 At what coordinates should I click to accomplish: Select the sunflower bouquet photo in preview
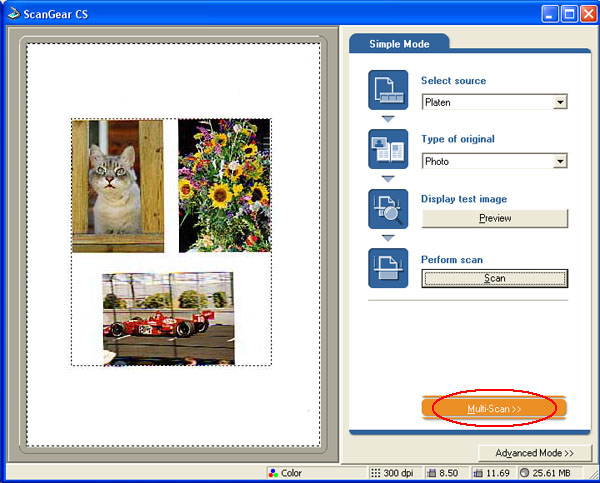coord(225,186)
